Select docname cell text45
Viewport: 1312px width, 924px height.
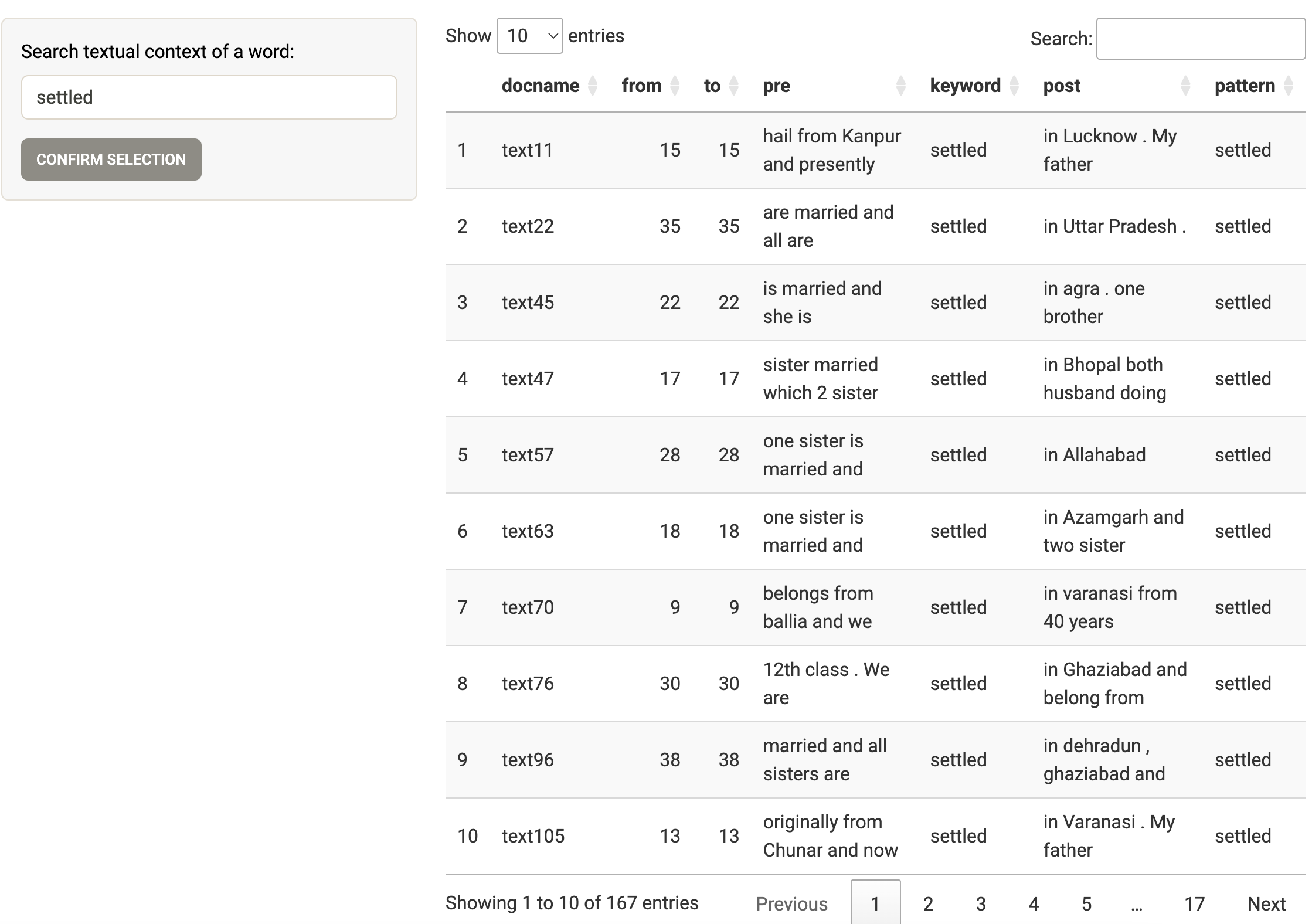click(x=528, y=303)
